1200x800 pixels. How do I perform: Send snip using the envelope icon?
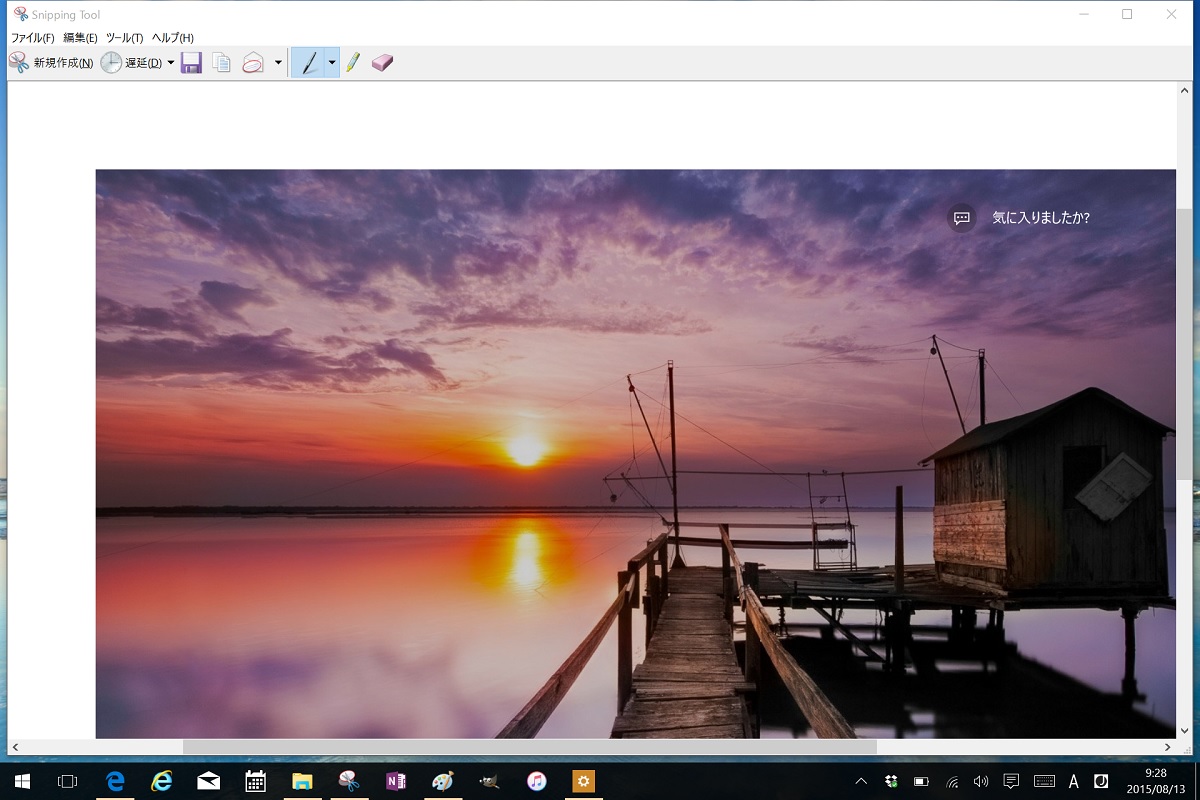click(x=253, y=63)
